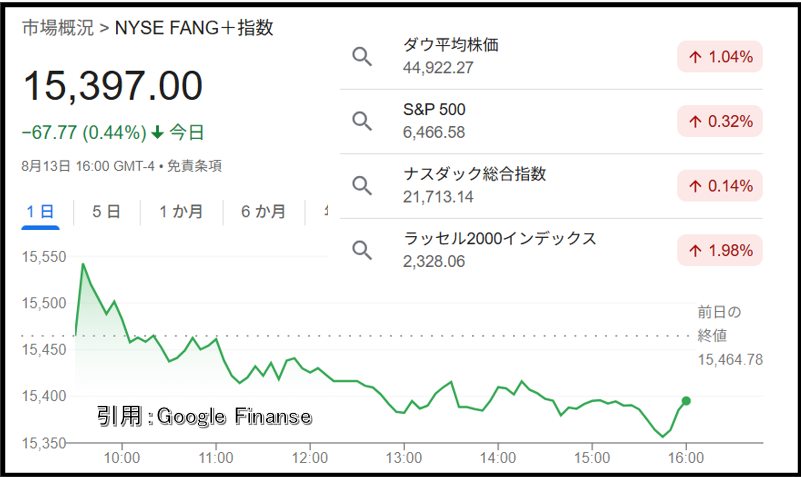801x477 pixels.
Task: Click the ラッセル2000 1.98% change badge
Action: click(720, 250)
